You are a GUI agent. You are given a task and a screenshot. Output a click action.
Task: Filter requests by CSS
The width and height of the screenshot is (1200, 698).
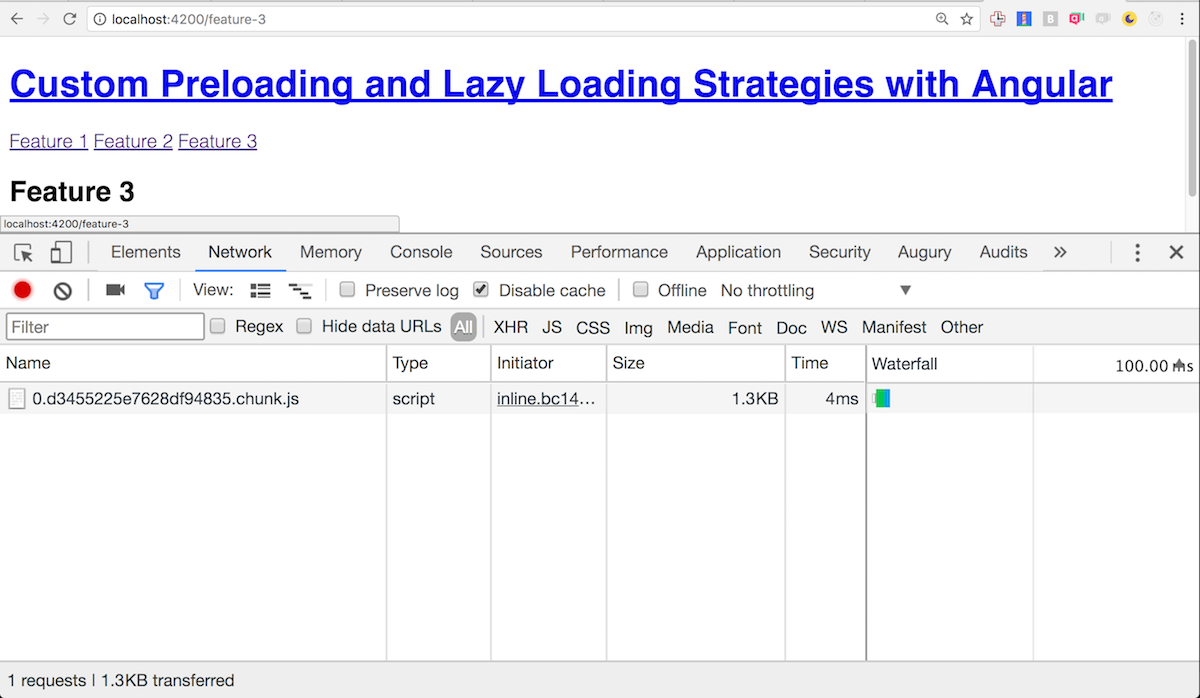(593, 327)
